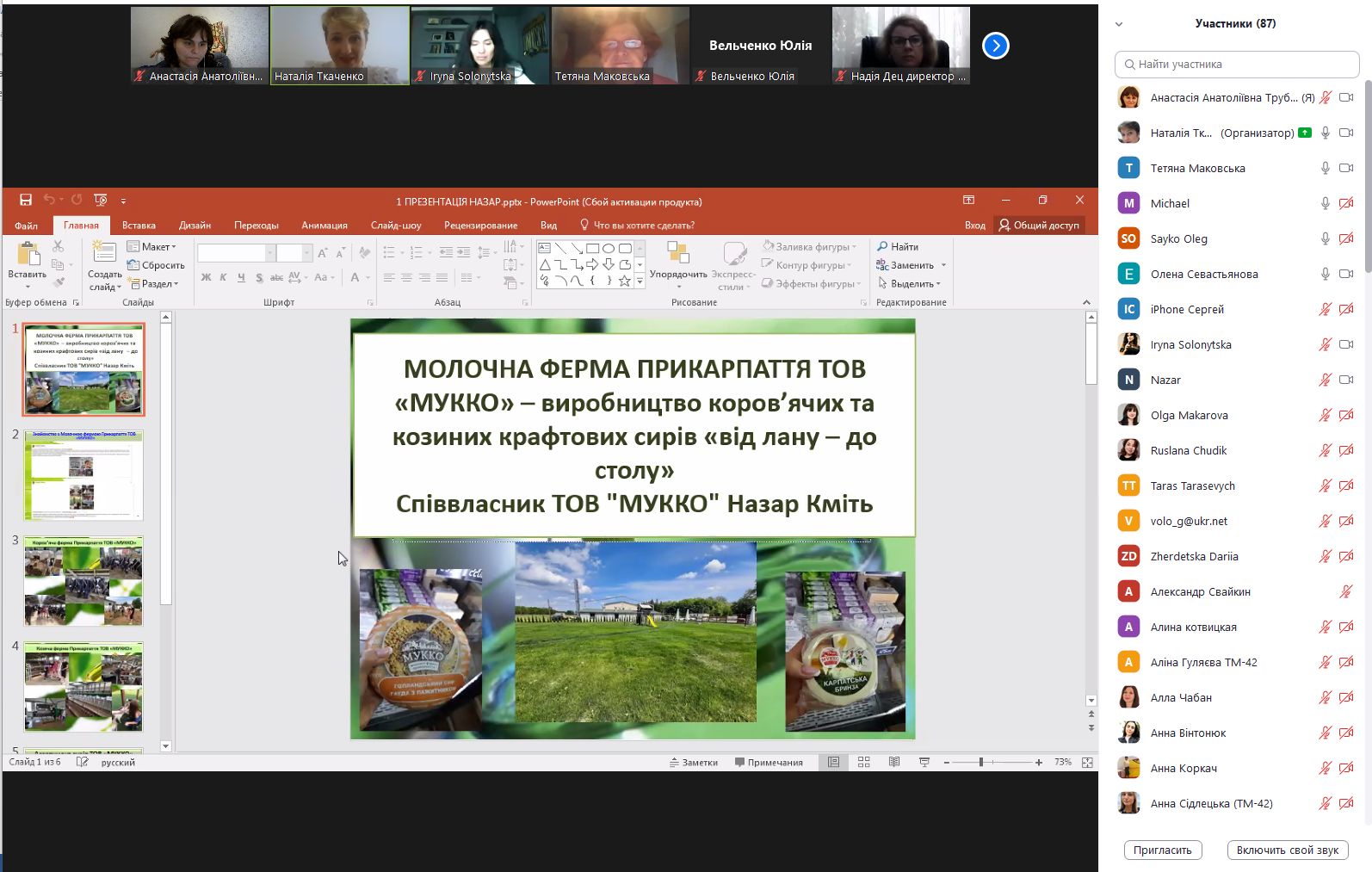Expand the Эффекты фигуры dropdown

click(x=858, y=284)
